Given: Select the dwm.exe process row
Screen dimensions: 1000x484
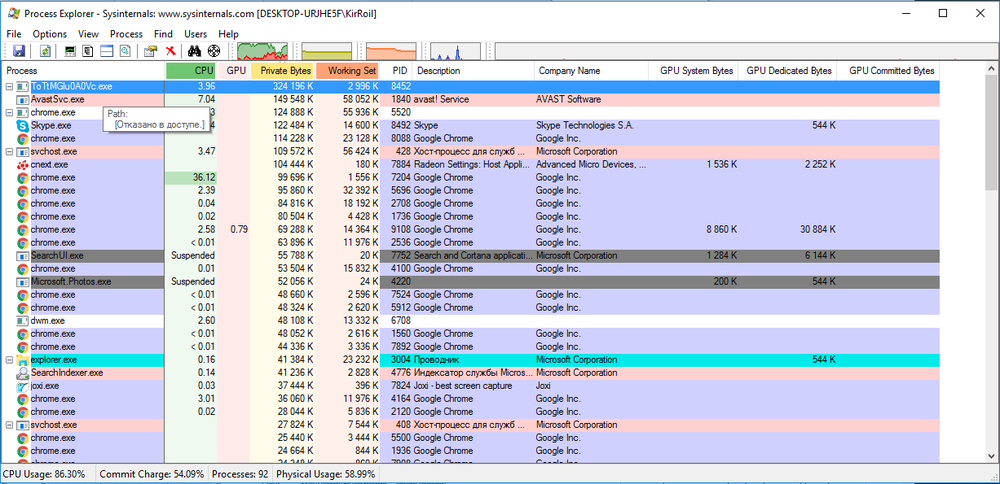Looking at the screenshot, I should click(x=472, y=321).
